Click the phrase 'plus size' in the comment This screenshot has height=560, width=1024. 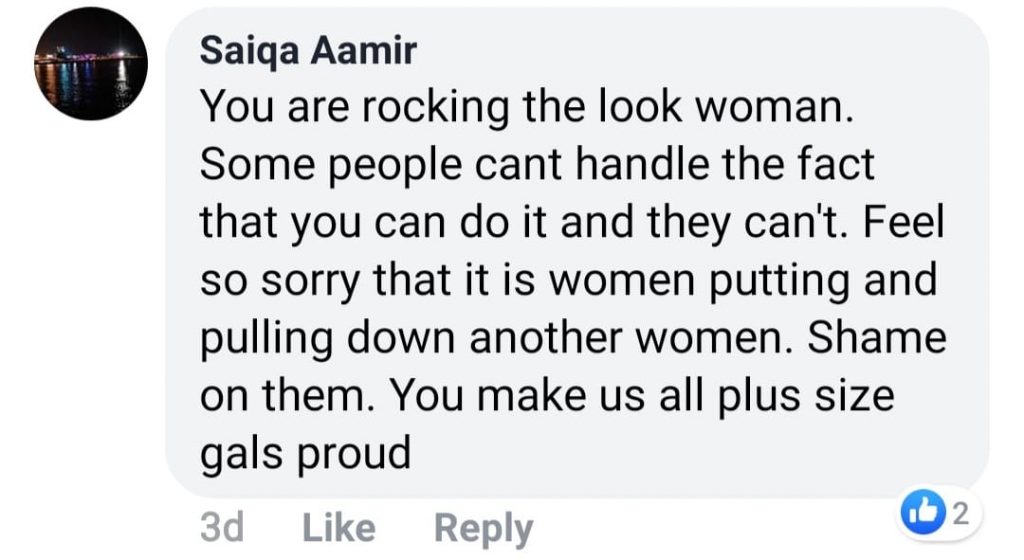pyautogui.click(x=806, y=396)
